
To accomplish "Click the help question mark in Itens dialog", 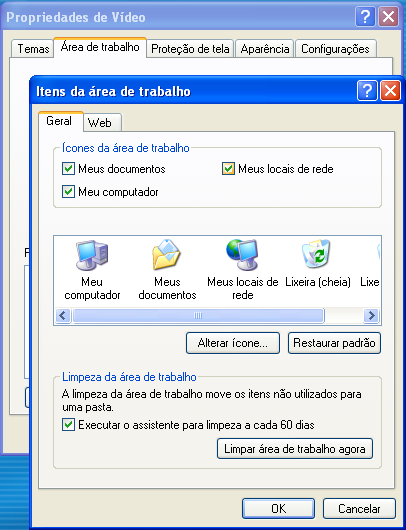I will (367, 91).
